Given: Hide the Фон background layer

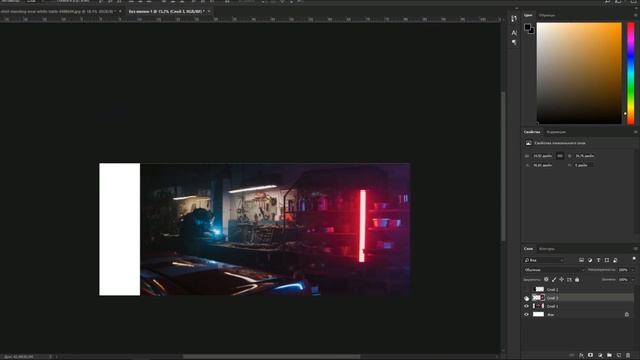Looking at the screenshot, I should point(527,315).
